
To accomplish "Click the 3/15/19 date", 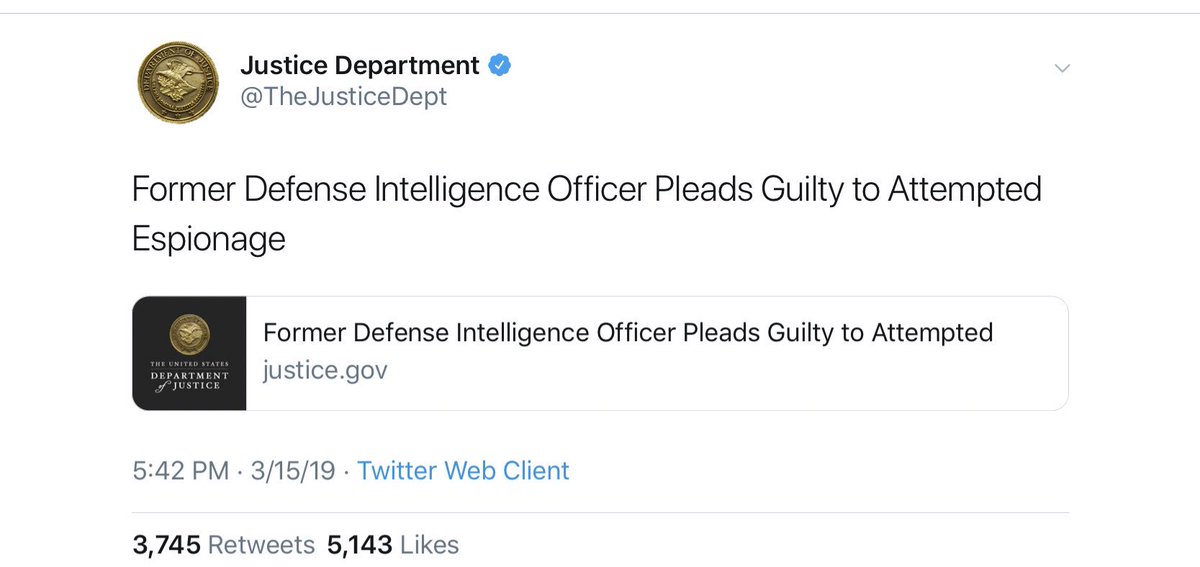I will point(289,470).
